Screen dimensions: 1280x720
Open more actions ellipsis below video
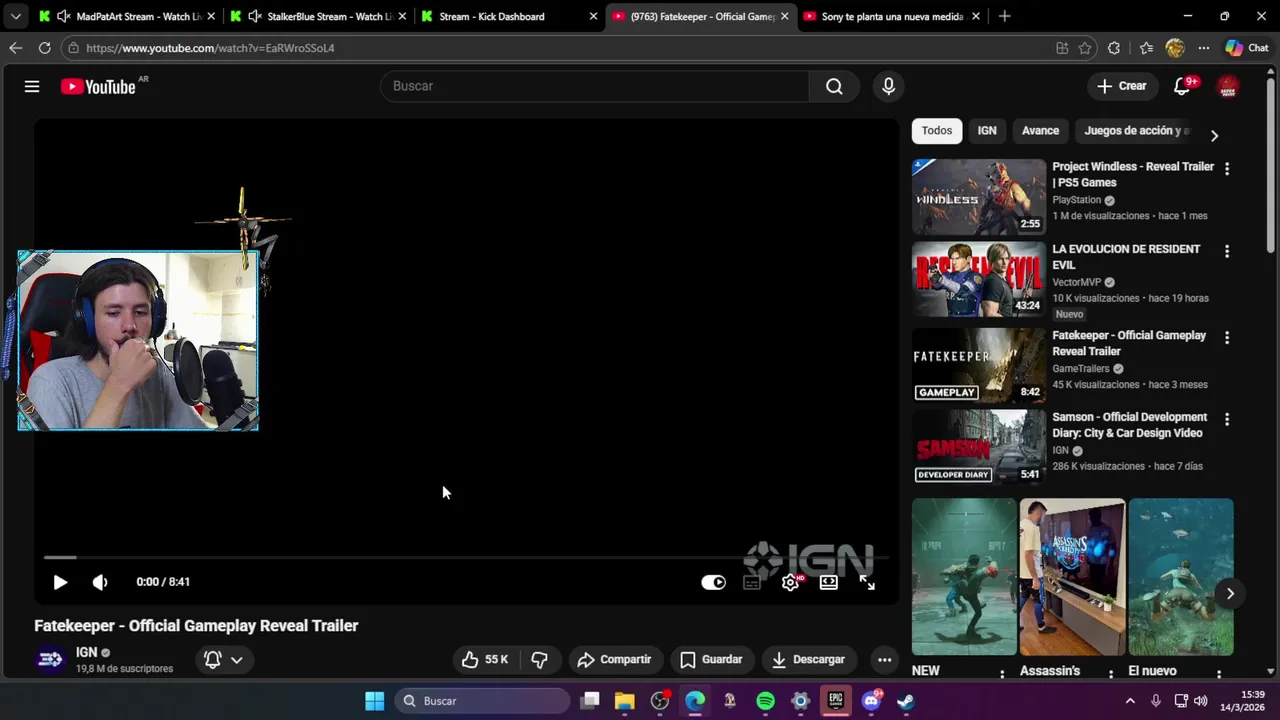[884, 659]
